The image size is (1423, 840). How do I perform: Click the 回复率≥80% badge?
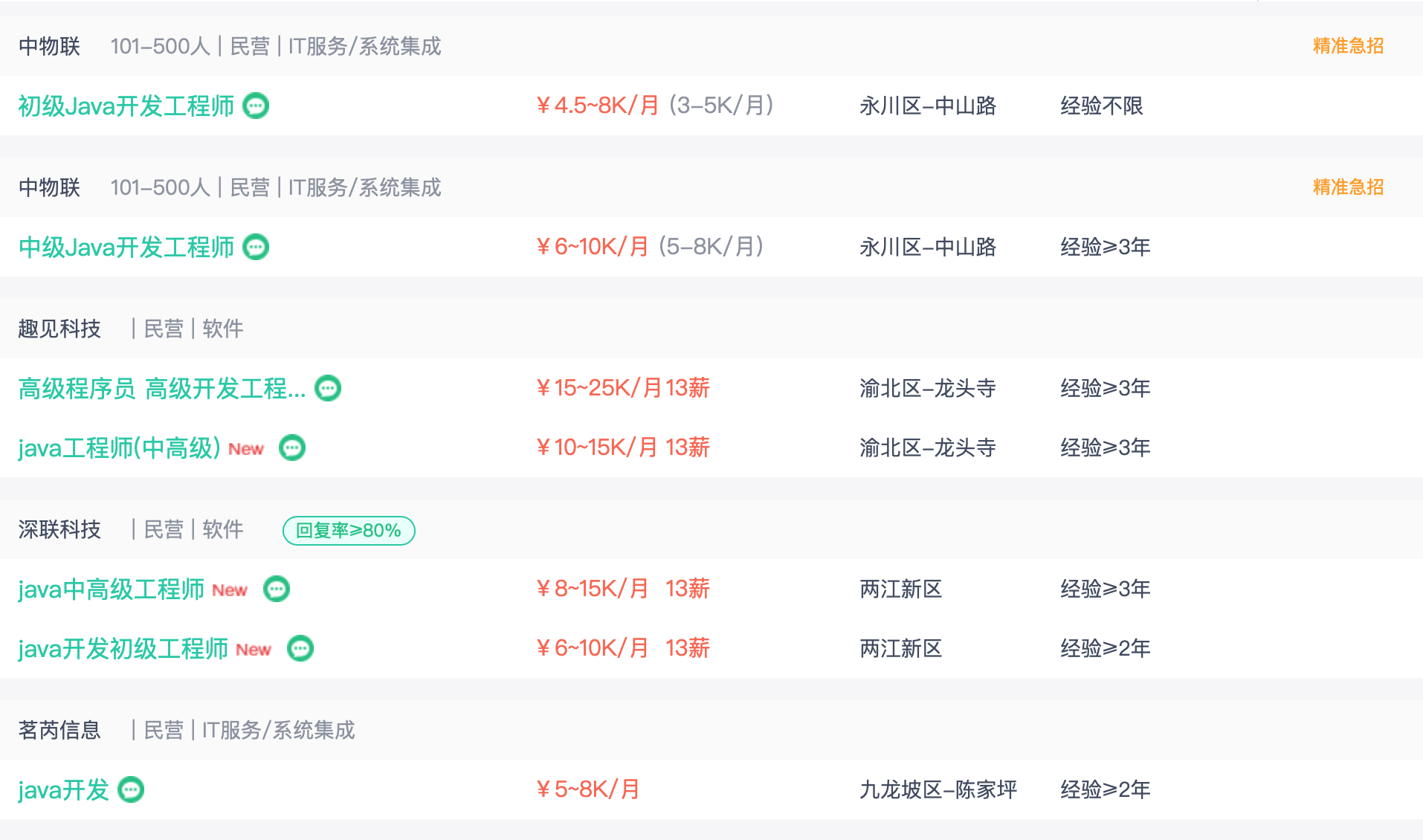pyautogui.click(x=349, y=530)
